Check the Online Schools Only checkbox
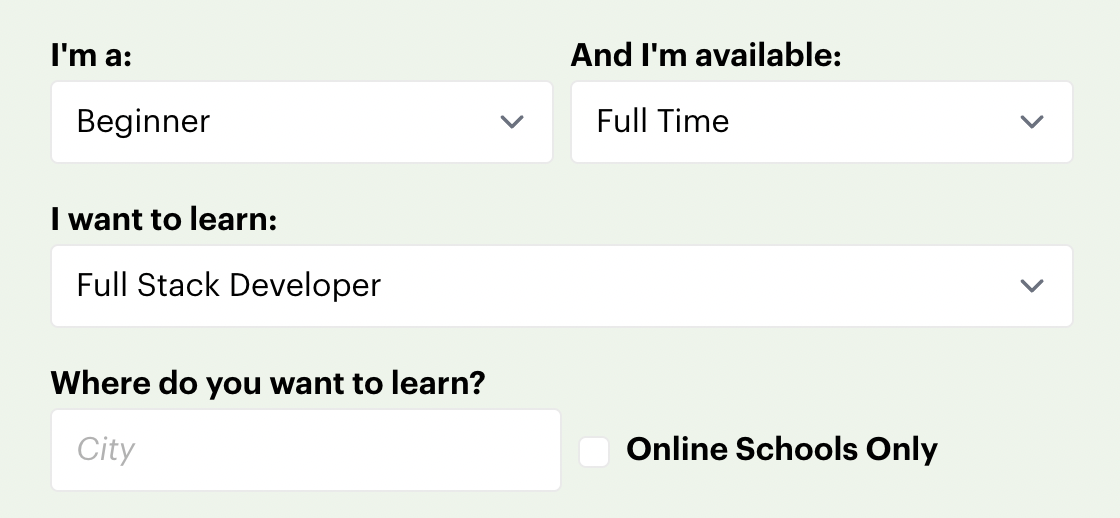Viewport: 1120px width, 518px height. [x=594, y=451]
